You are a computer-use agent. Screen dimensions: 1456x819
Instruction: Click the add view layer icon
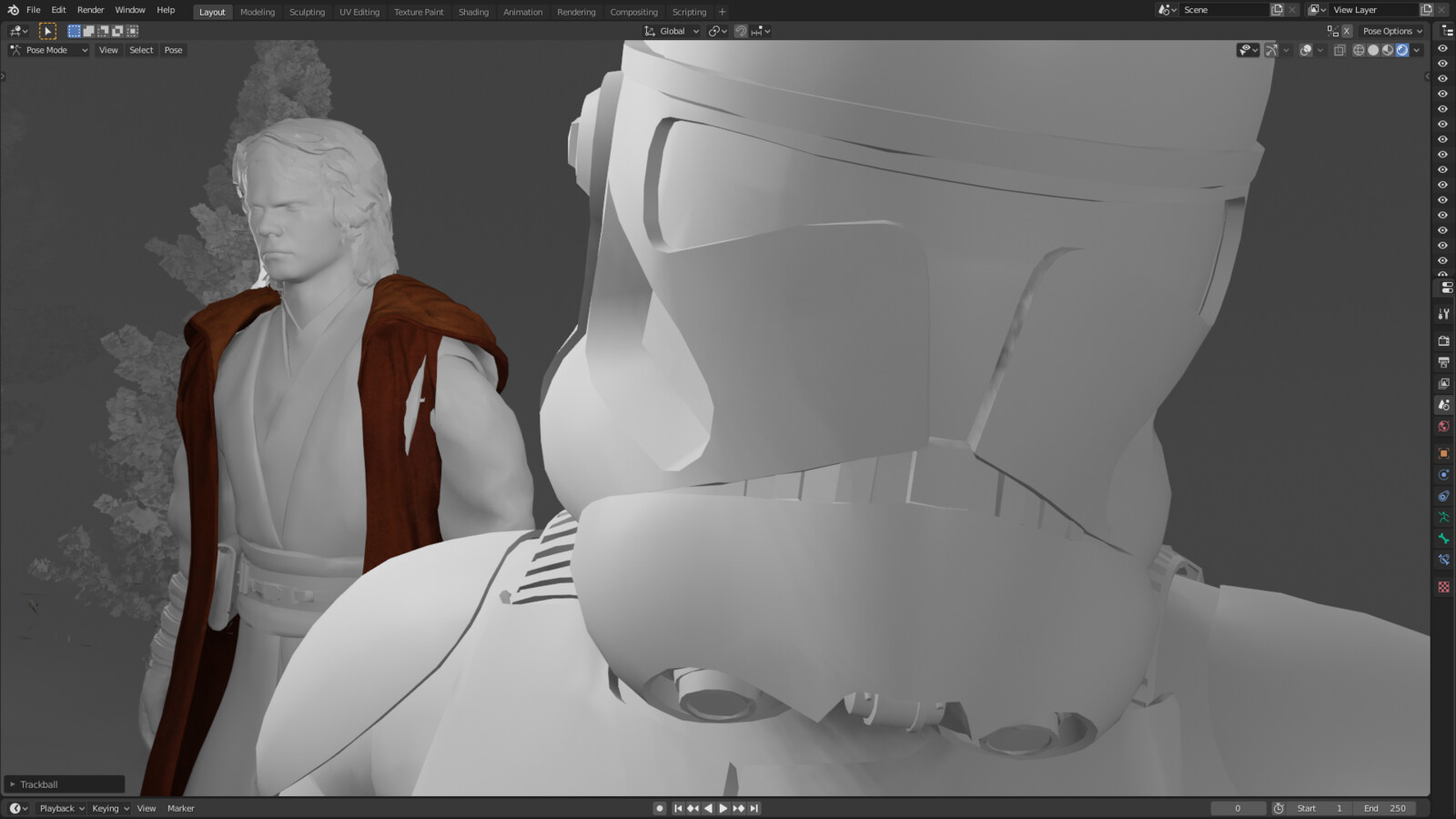[1426, 10]
